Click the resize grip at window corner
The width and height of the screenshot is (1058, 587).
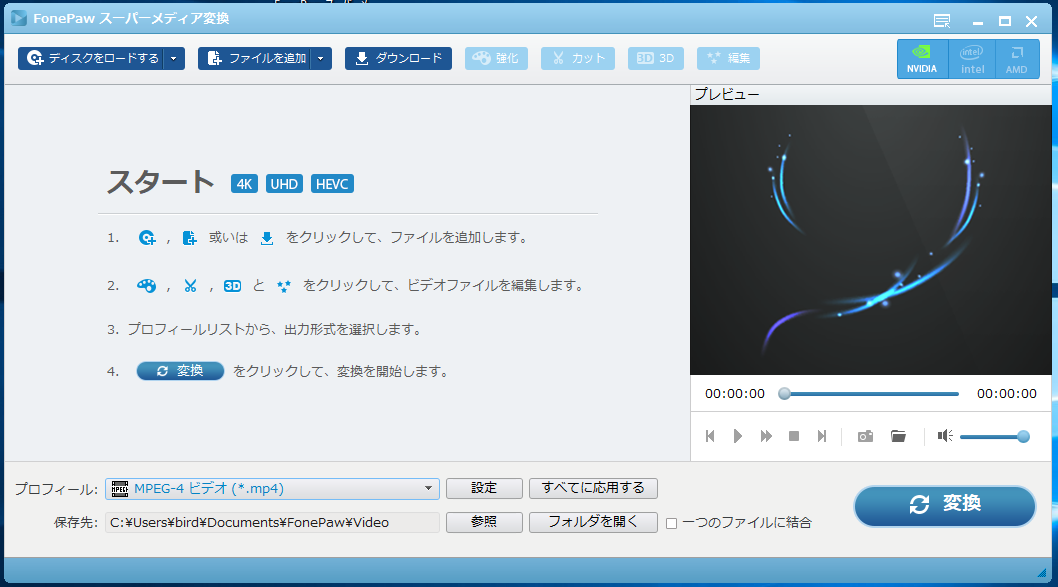[x=1042, y=572]
